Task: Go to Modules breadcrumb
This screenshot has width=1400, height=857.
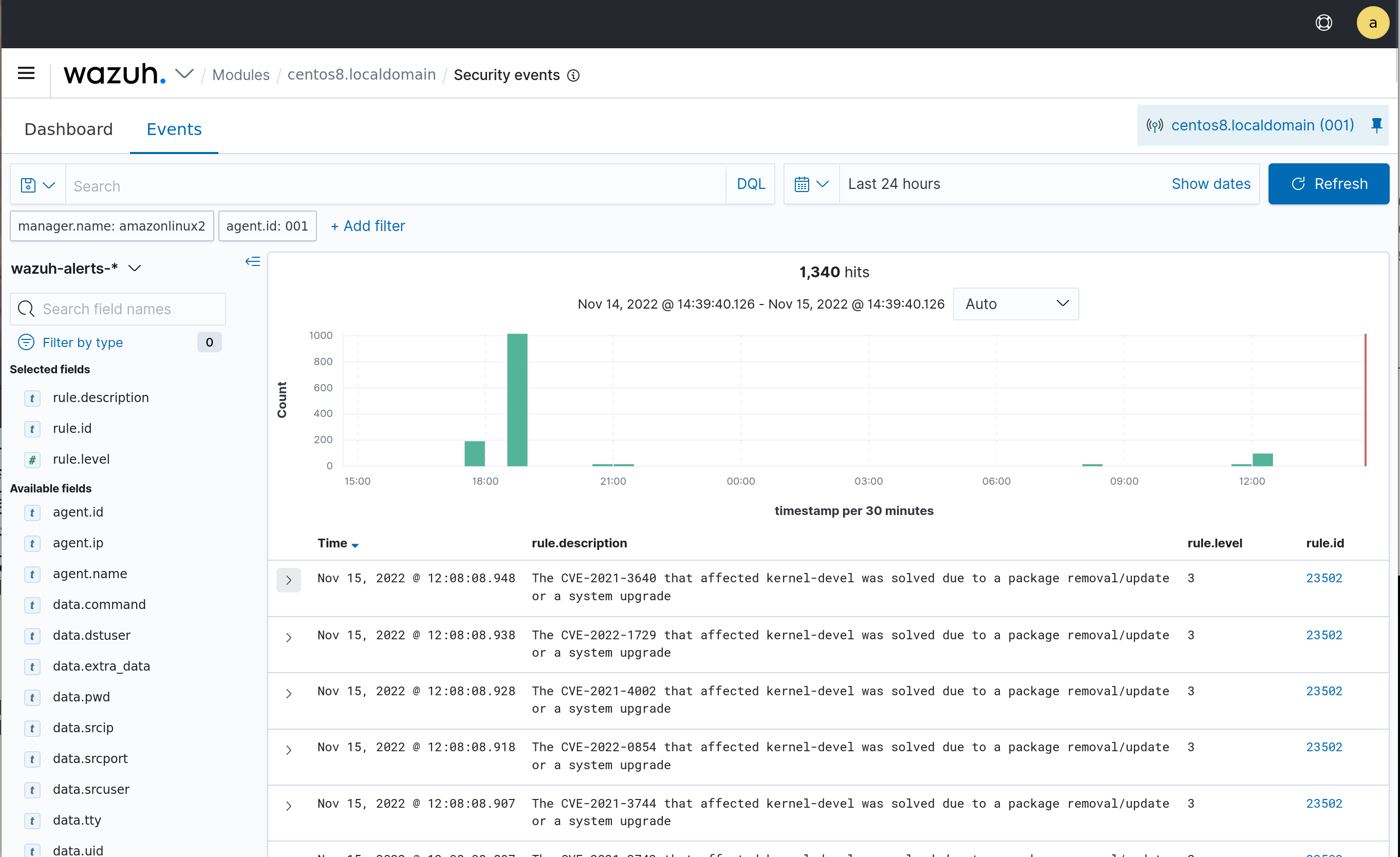Action: 241,75
